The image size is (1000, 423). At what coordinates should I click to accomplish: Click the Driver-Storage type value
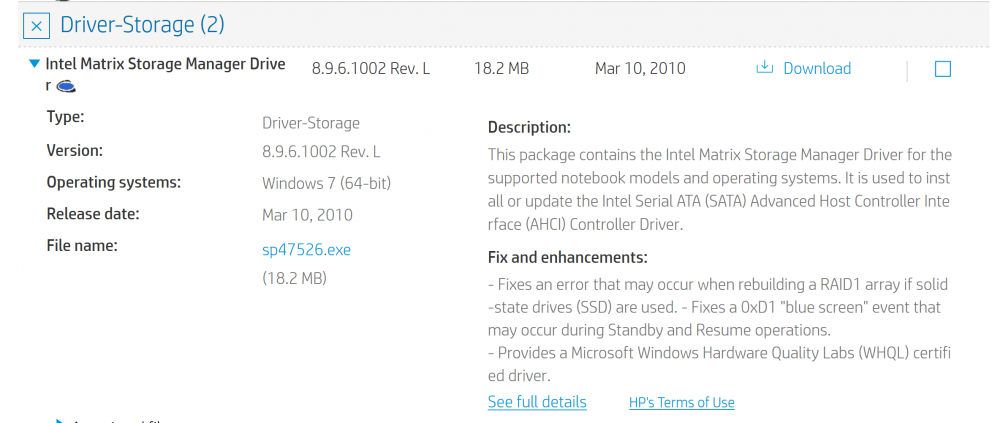311,123
